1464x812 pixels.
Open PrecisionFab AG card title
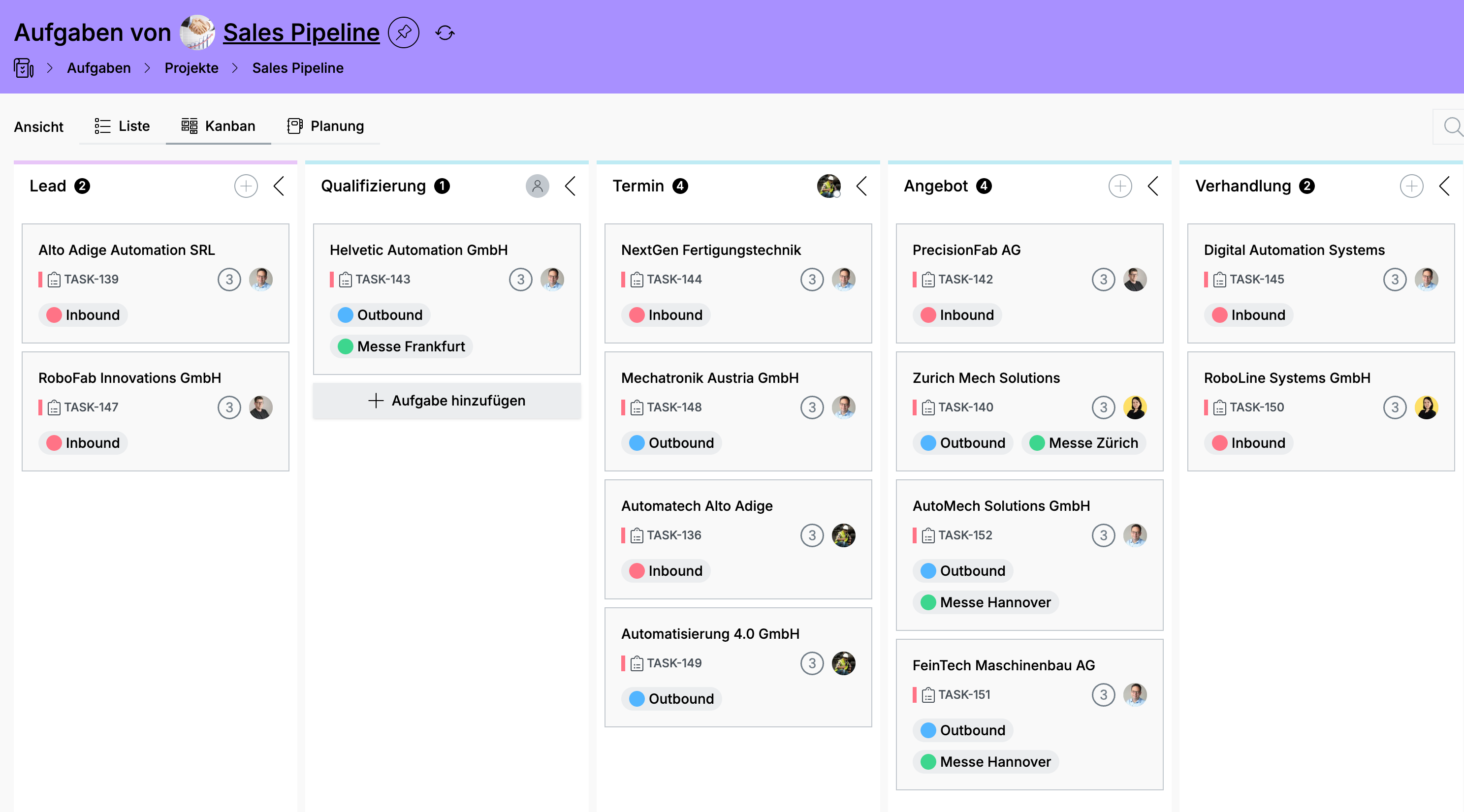[967, 250]
